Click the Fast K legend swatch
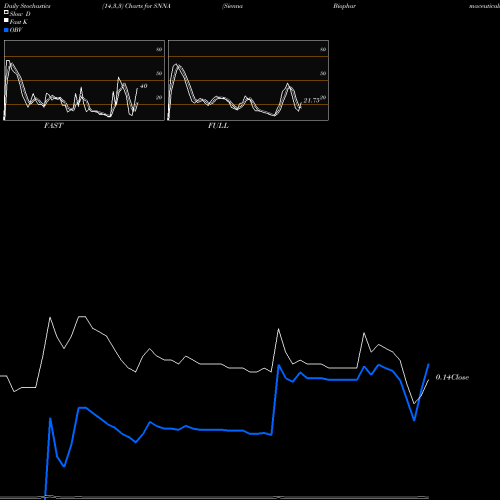Screen dimensions: 500x500 6,20
